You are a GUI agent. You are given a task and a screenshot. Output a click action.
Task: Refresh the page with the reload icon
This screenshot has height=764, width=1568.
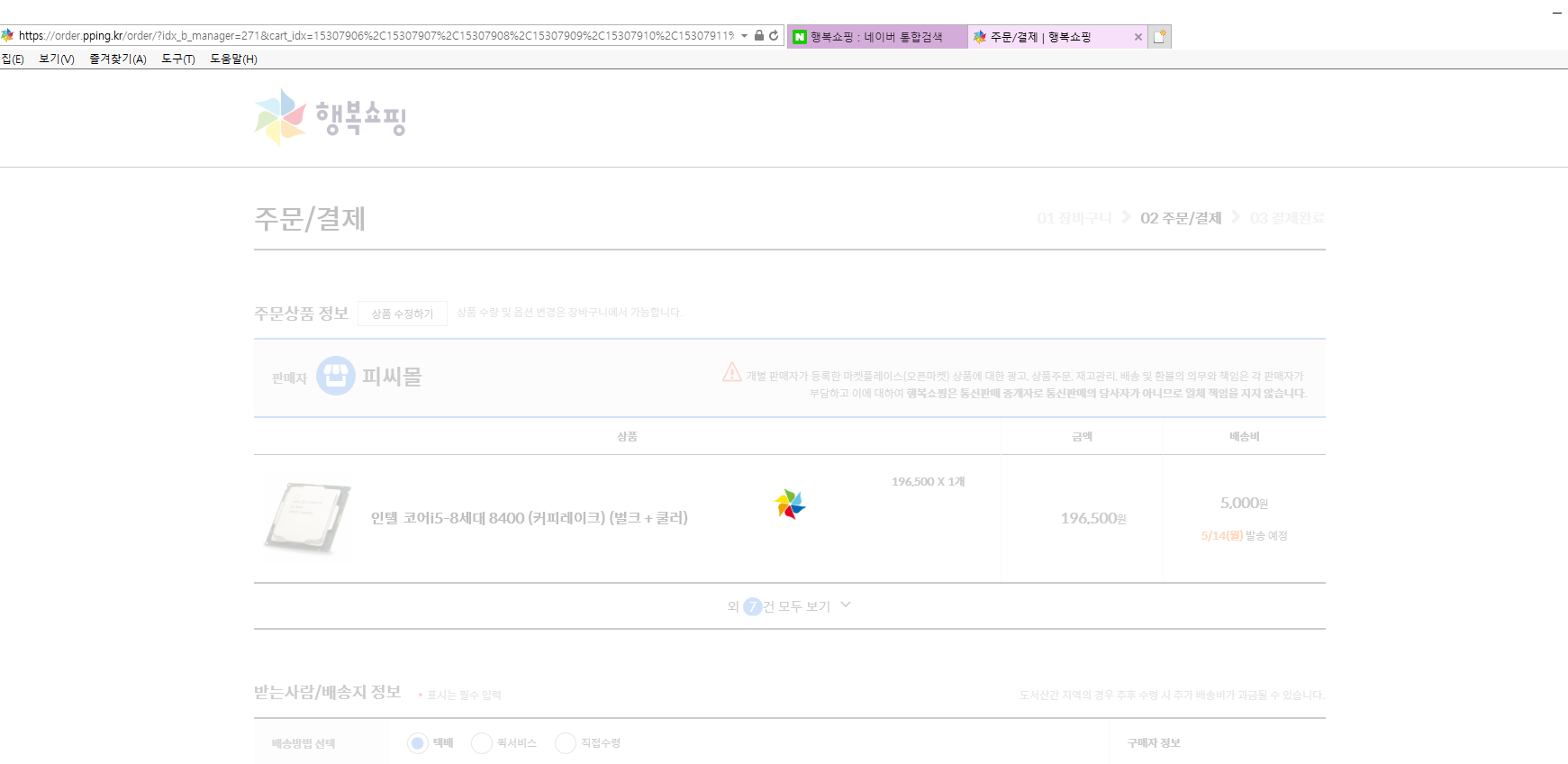point(774,36)
